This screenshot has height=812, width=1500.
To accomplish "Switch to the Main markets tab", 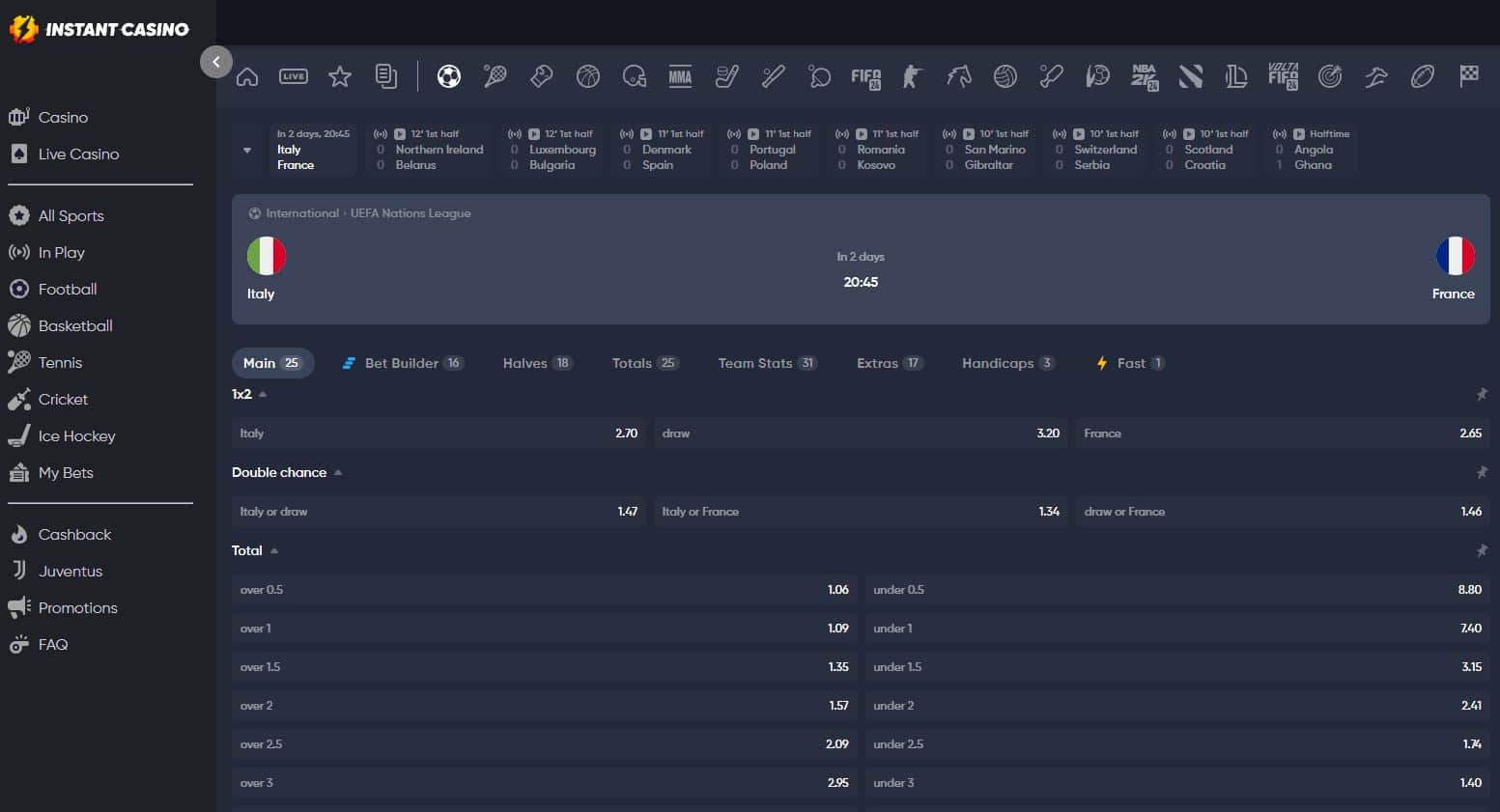I will (x=272, y=363).
